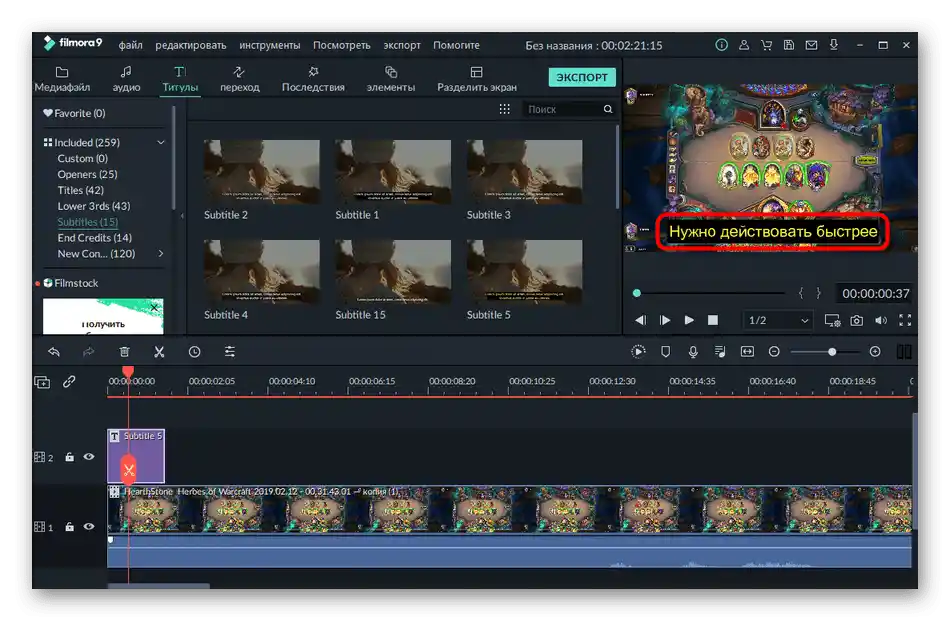The height and width of the screenshot is (621, 950).
Task: Select Lower 3rds (43) in the list
Action: tap(94, 206)
